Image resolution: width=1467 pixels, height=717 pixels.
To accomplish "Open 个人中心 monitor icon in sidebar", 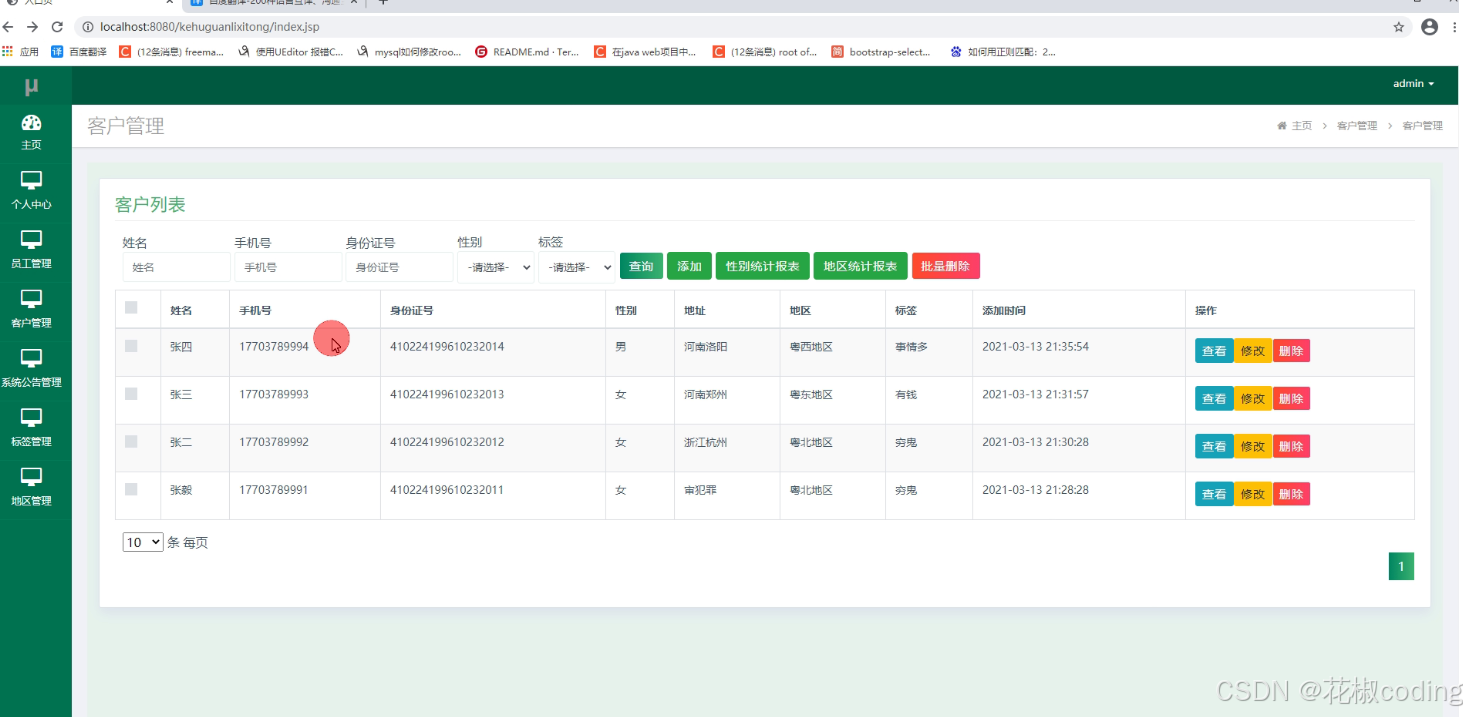I will [31, 181].
